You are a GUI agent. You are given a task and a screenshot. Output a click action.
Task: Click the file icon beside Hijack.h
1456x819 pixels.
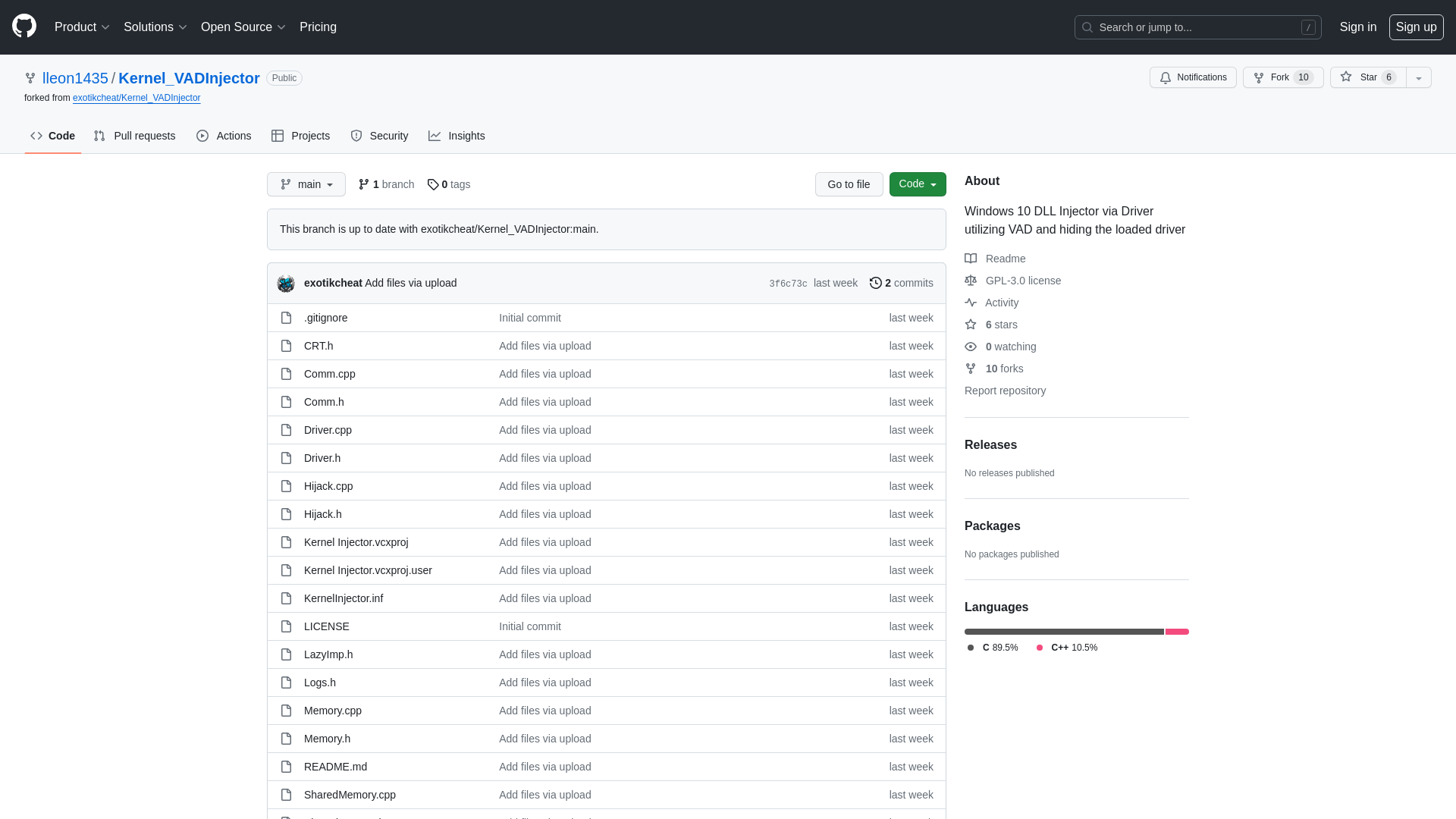coord(286,514)
